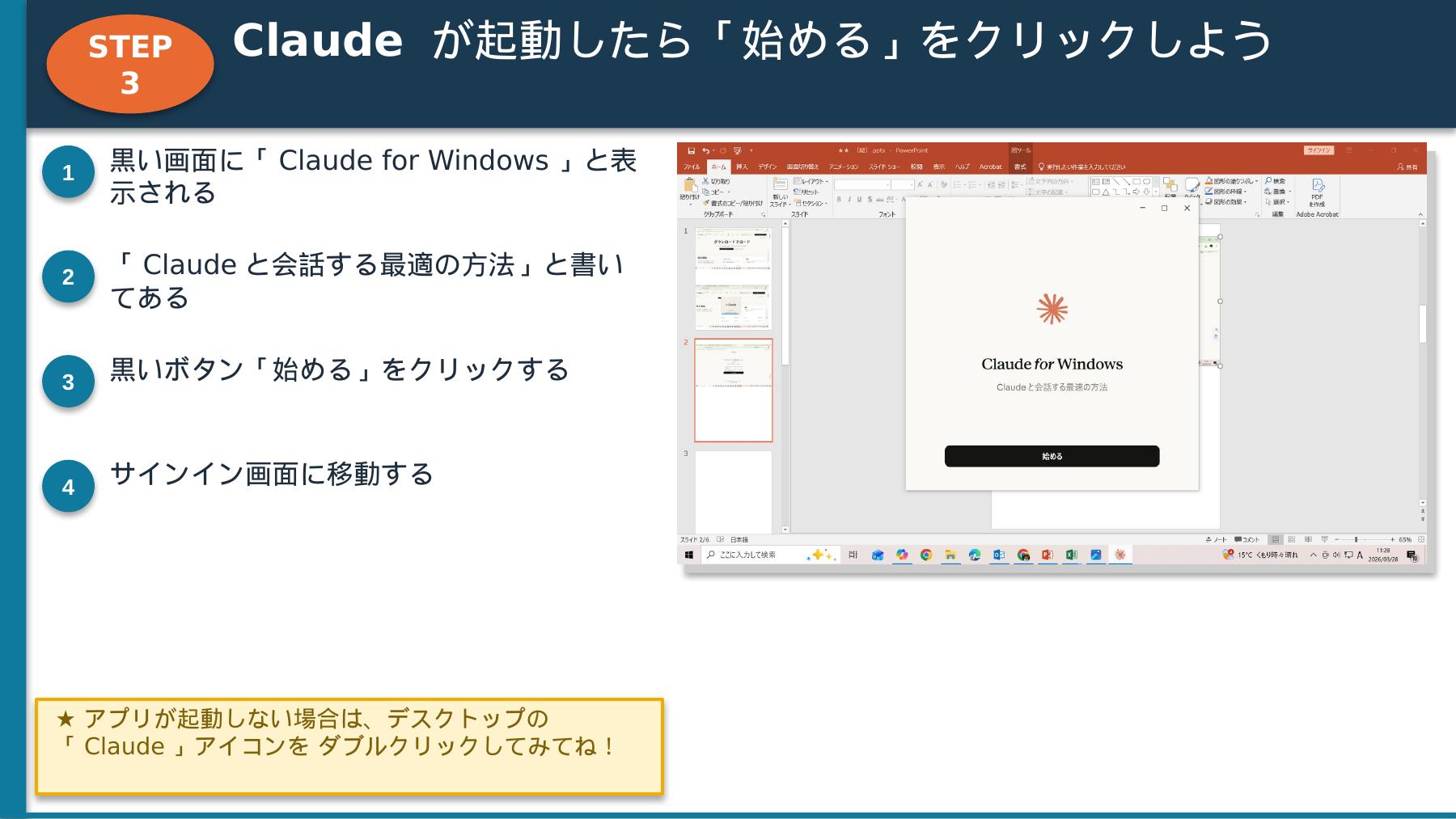1456x819 pixels.
Task: Select the Bold formatting icon
Action: click(839, 200)
